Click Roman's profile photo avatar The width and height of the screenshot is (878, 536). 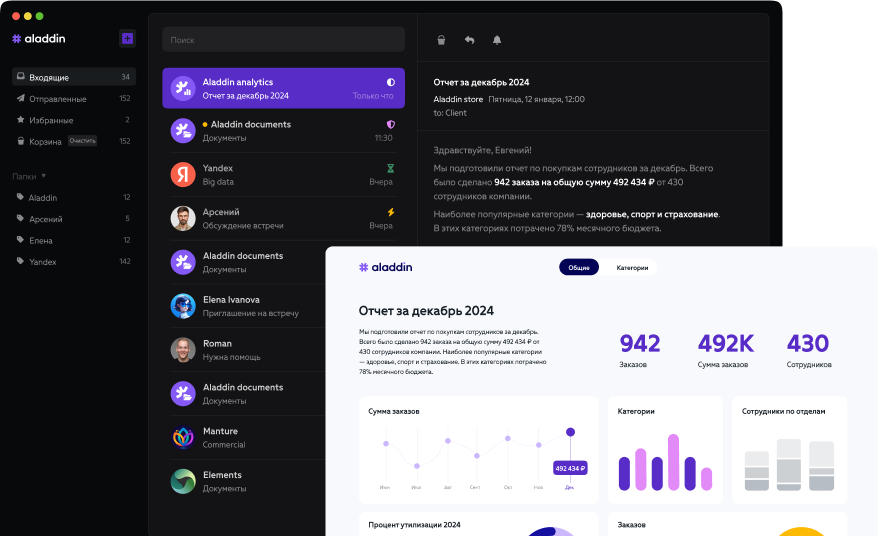tap(183, 350)
